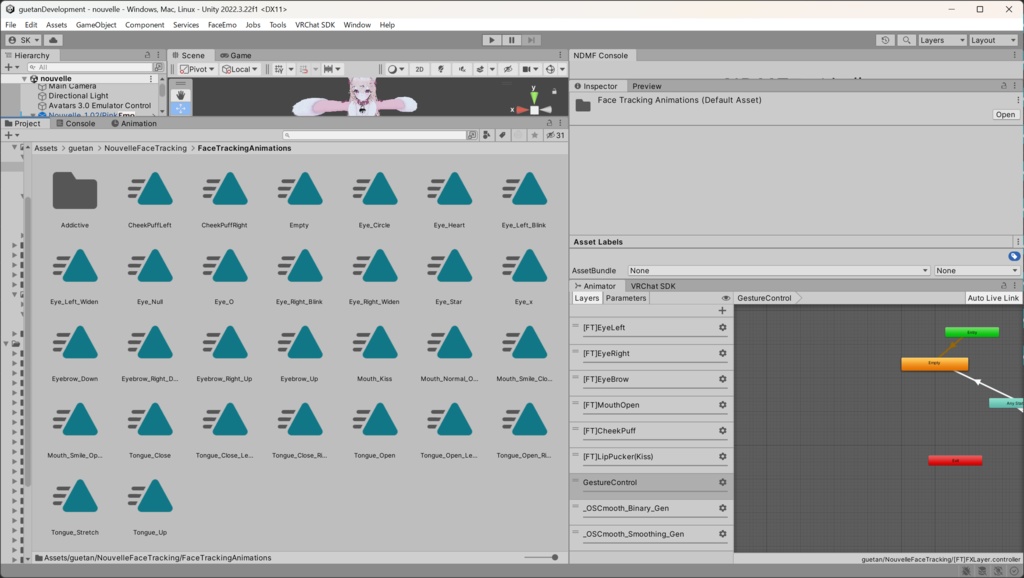Activate the Move tool below the Hand tool

(181, 108)
